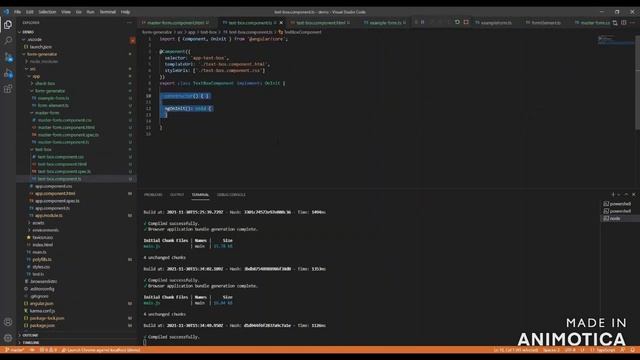Switch to the master-form.component.html editor tab
Screen dimensions: 640x360
[176, 23]
